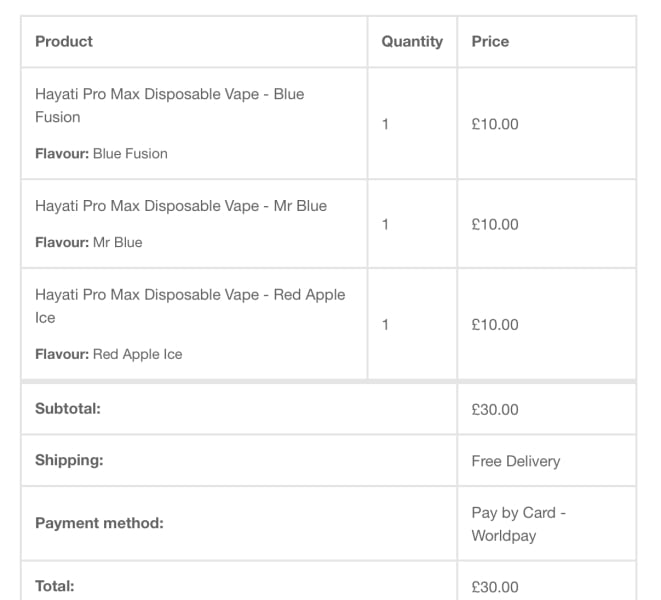
Task: Click the Payment method label
Action: pyautogui.click(x=99, y=523)
